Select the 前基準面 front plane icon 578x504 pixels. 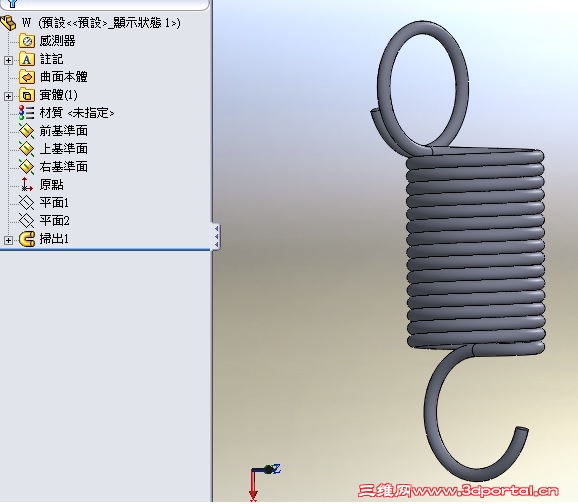tap(27, 131)
